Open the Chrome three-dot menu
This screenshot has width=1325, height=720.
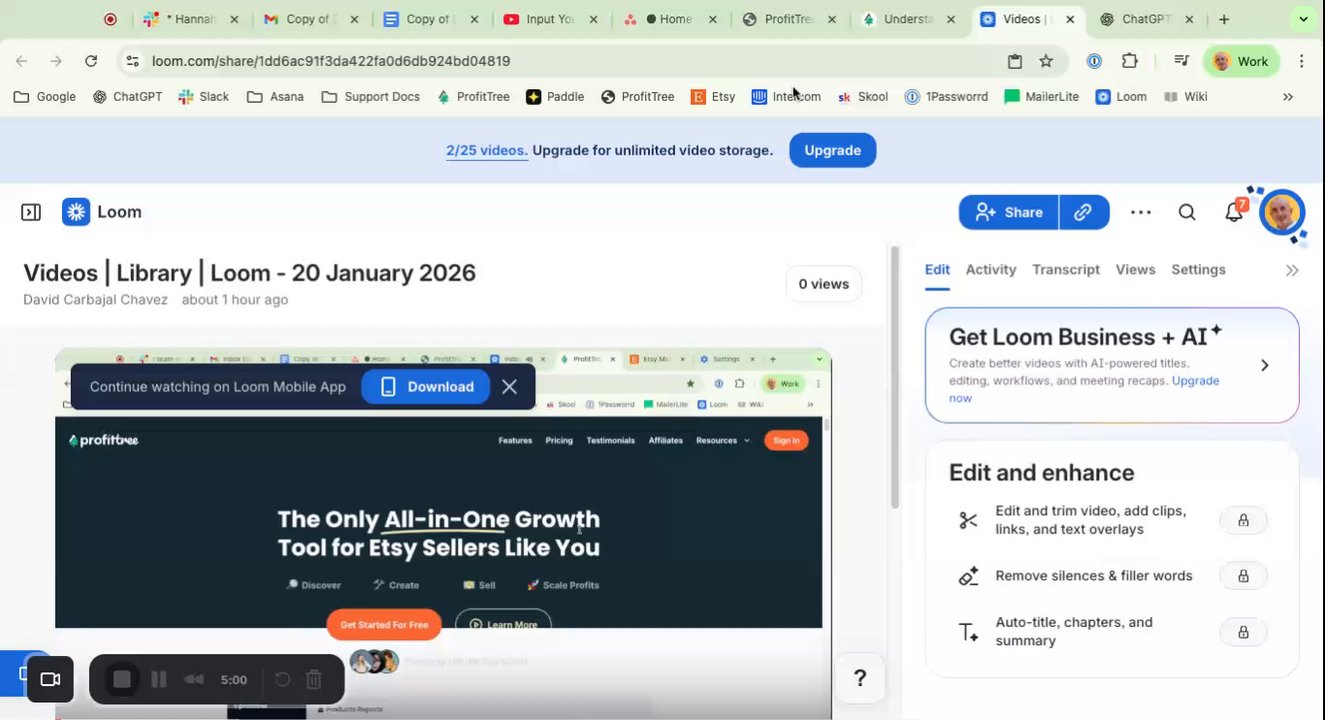(1301, 61)
